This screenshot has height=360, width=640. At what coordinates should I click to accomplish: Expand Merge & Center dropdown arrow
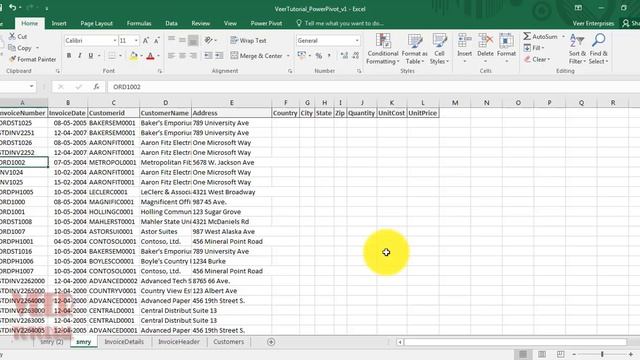(x=288, y=56)
